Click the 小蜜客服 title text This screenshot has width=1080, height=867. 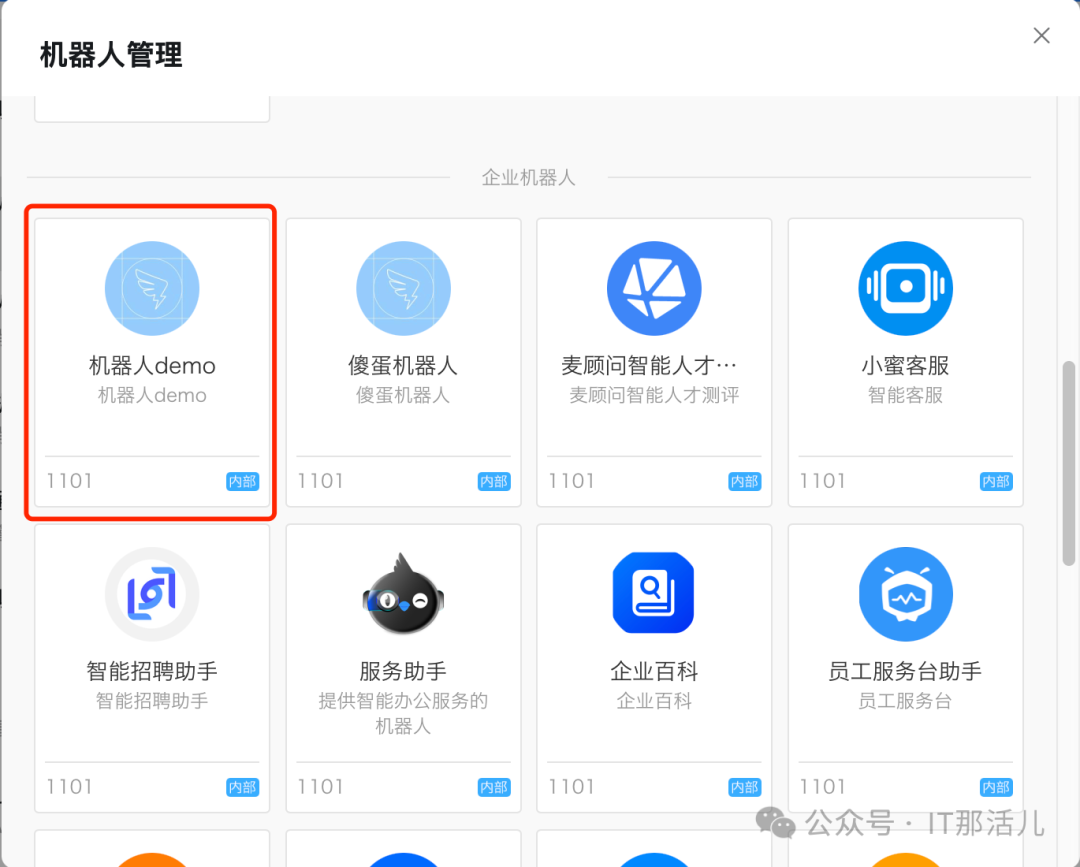[905, 366]
